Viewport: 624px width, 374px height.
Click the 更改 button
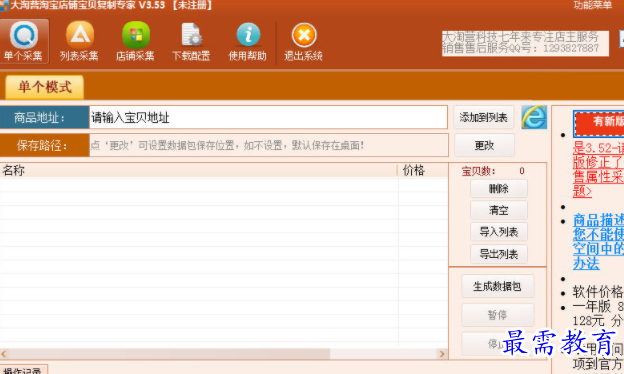(x=484, y=145)
